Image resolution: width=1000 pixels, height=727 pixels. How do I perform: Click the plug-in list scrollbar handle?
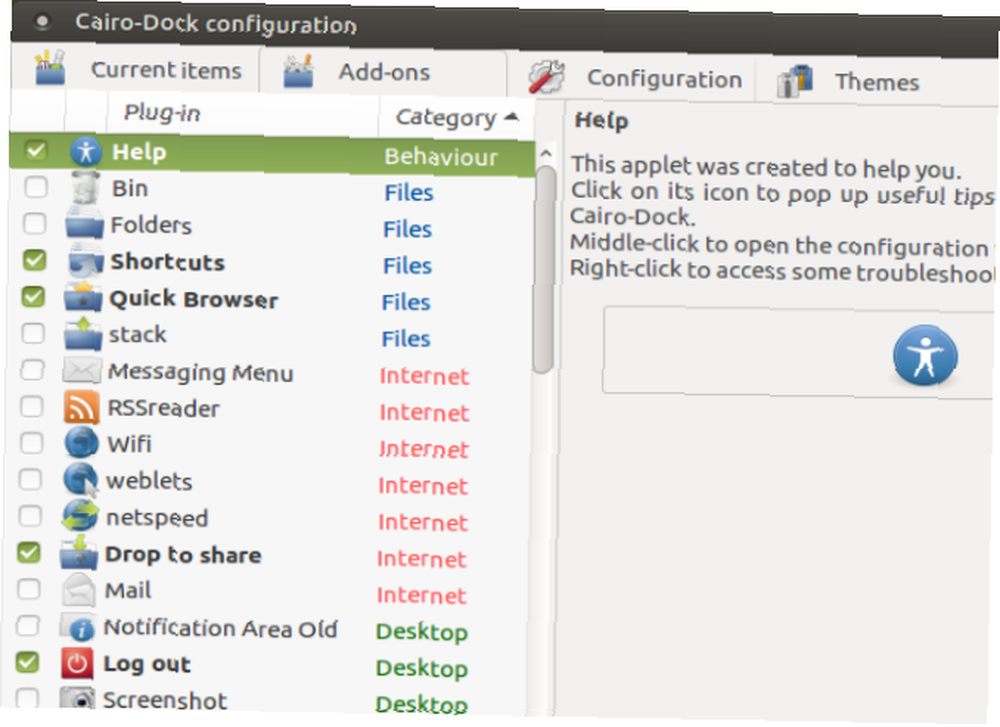pos(545,269)
